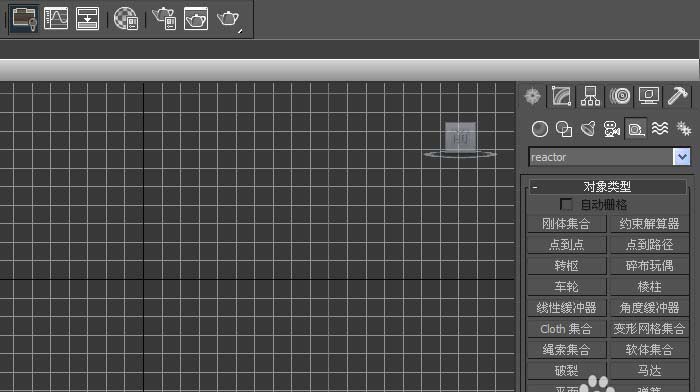
Task: Click the Quick Render teapot
Action: (229, 19)
